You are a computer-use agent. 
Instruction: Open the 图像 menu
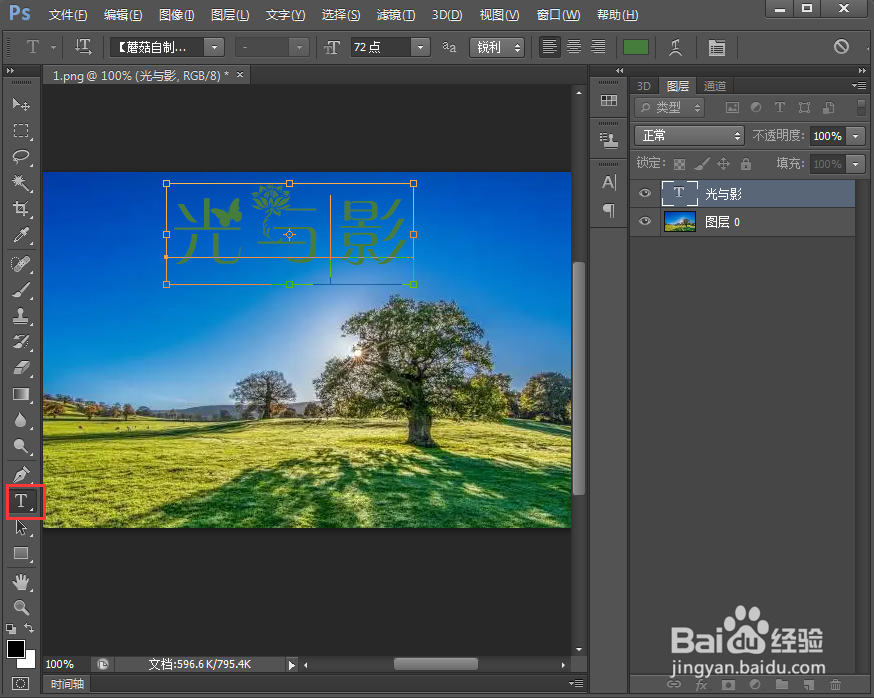click(x=176, y=15)
